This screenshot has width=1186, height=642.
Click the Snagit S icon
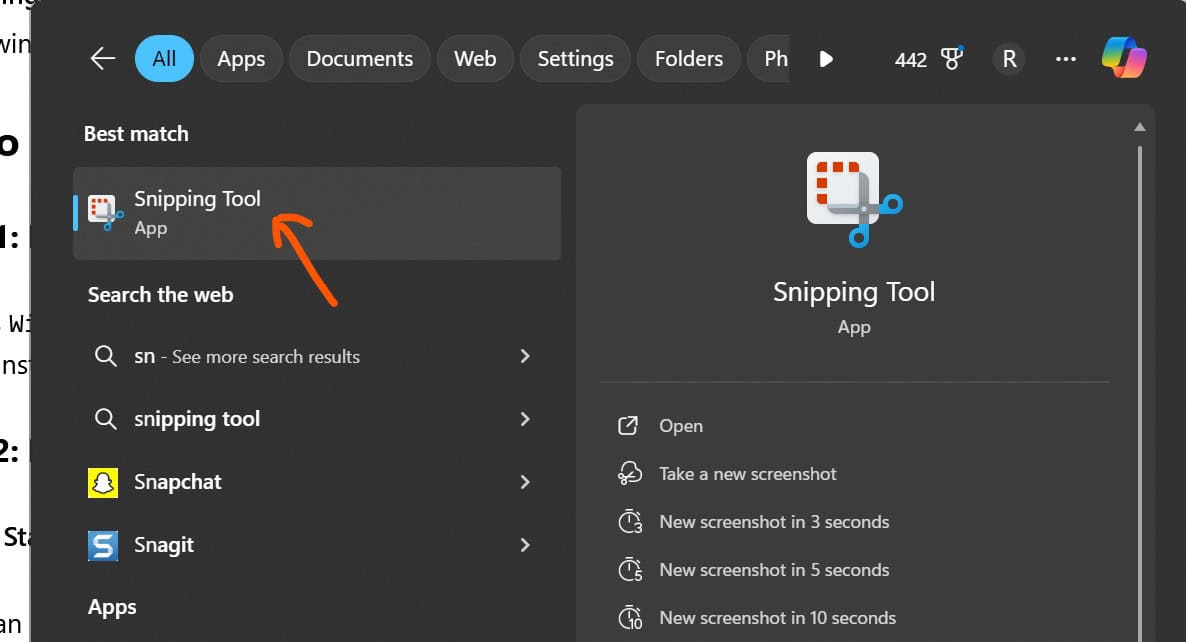(x=103, y=545)
